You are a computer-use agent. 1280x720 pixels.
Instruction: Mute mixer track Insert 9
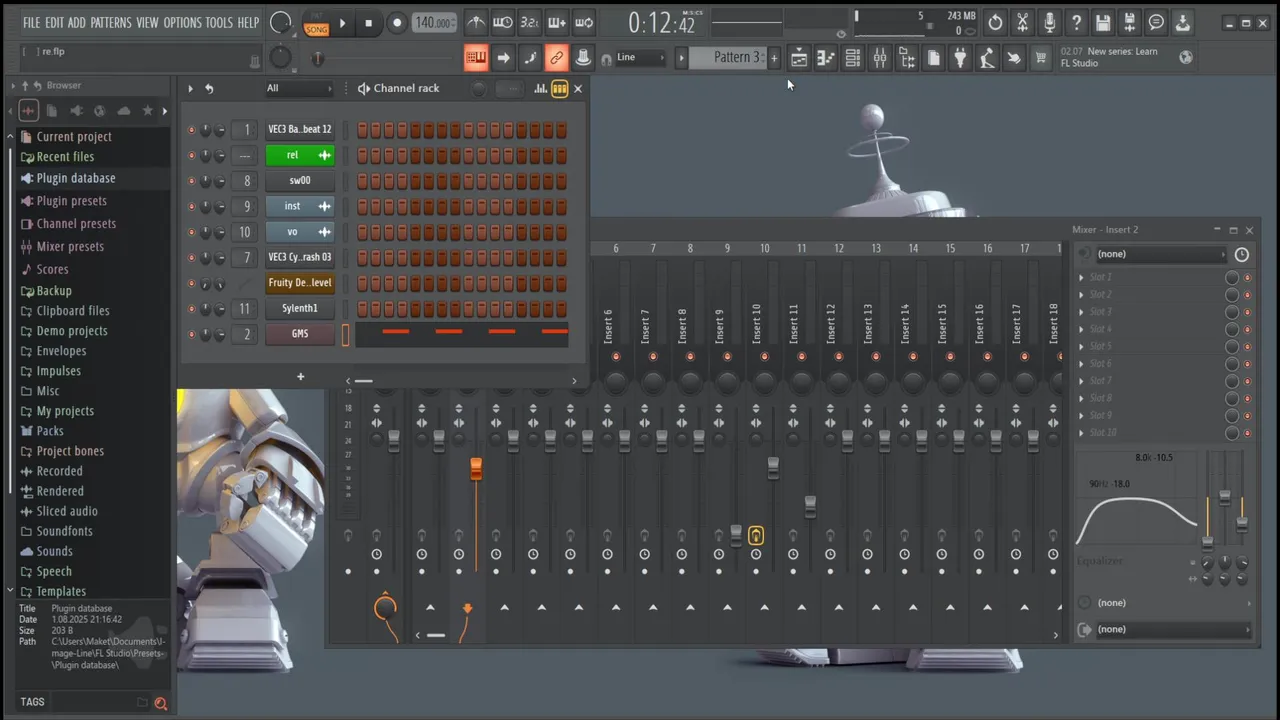727,357
